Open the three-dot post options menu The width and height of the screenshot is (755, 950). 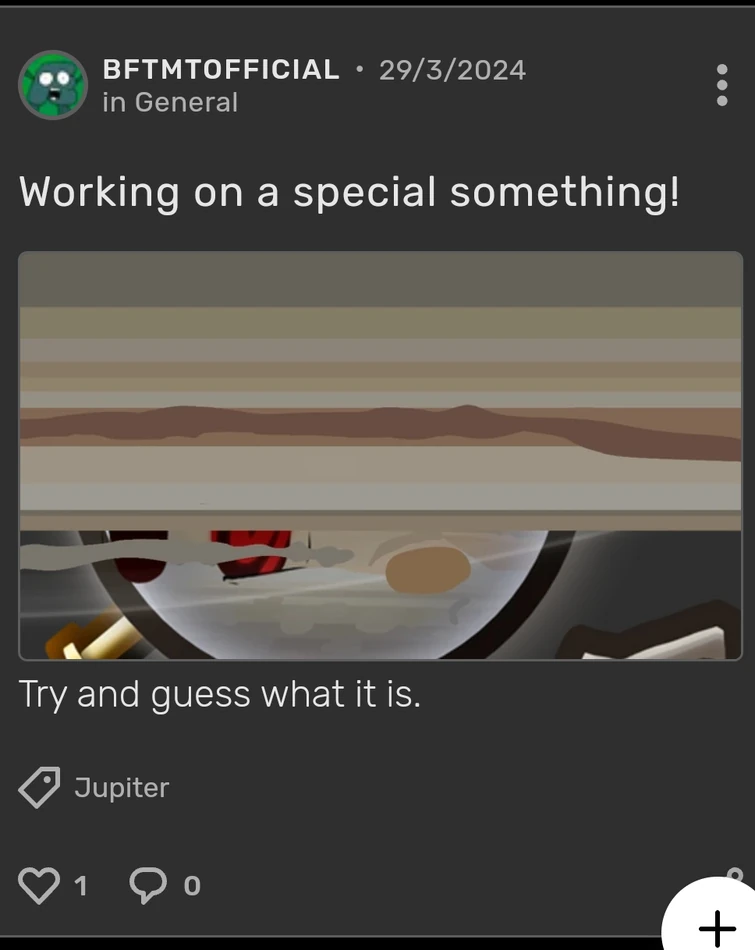point(722,85)
